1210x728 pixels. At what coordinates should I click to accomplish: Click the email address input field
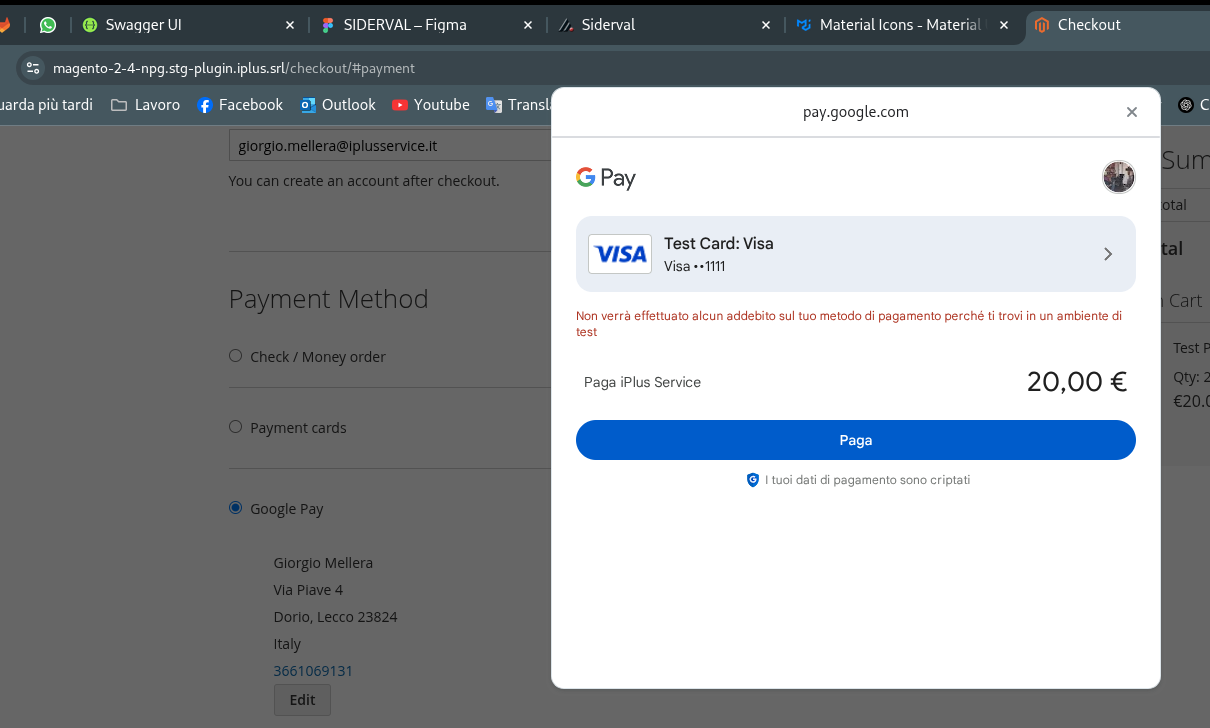click(390, 146)
